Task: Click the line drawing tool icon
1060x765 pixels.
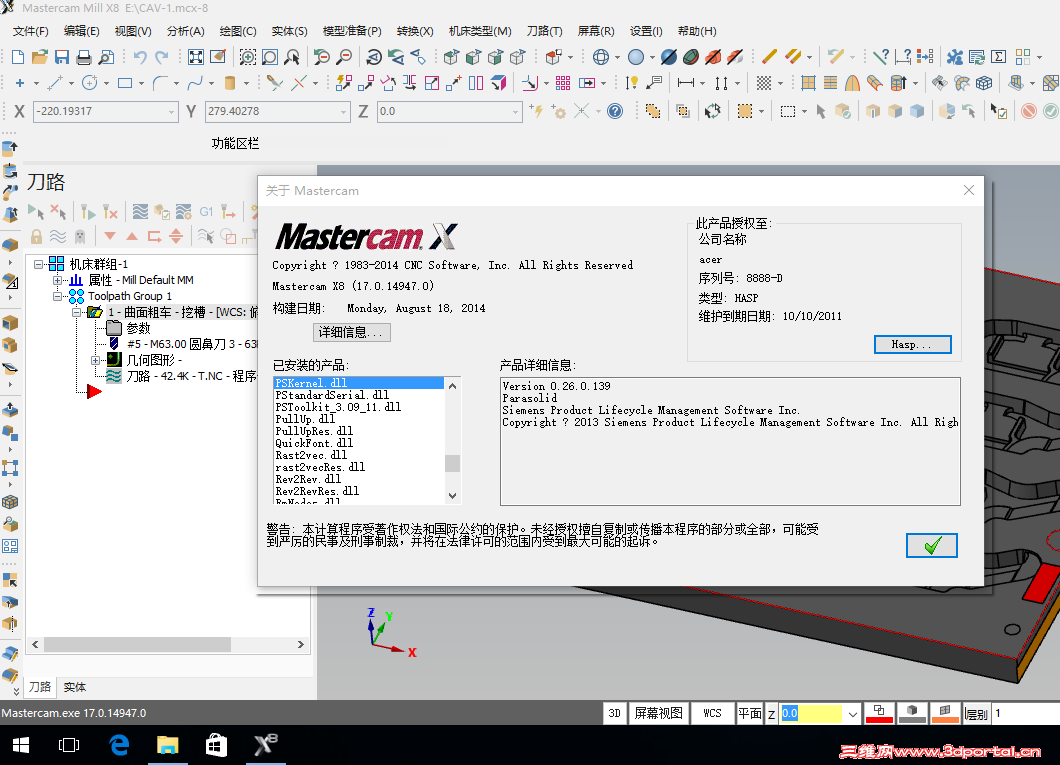Action: [55, 83]
